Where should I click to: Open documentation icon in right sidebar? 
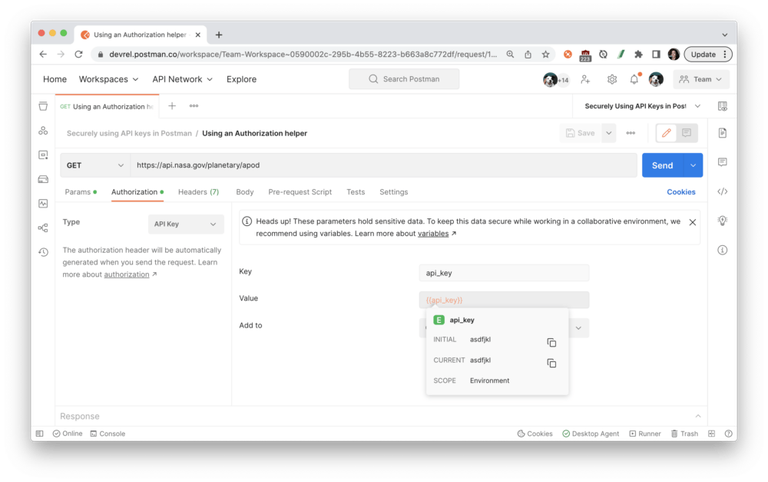pos(722,133)
